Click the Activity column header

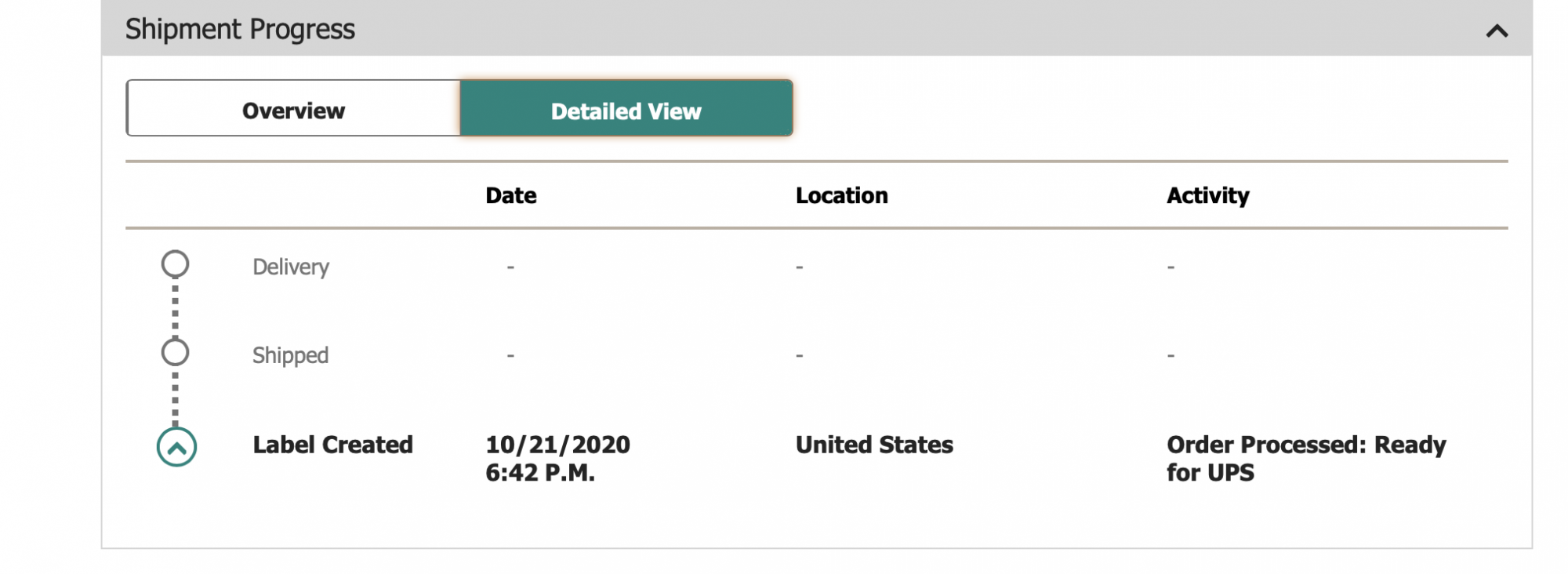pyautogui.click(x=1207, y=195)
